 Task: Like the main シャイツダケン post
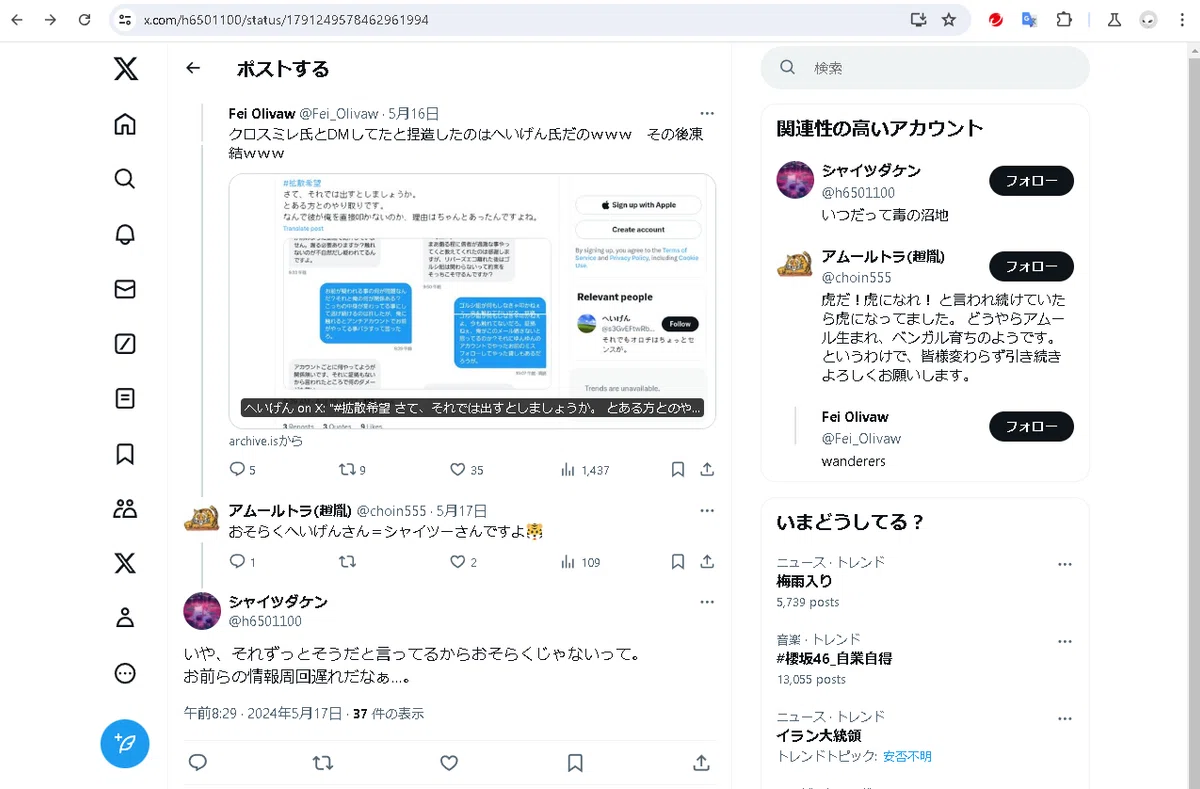(x=449, y=763)
